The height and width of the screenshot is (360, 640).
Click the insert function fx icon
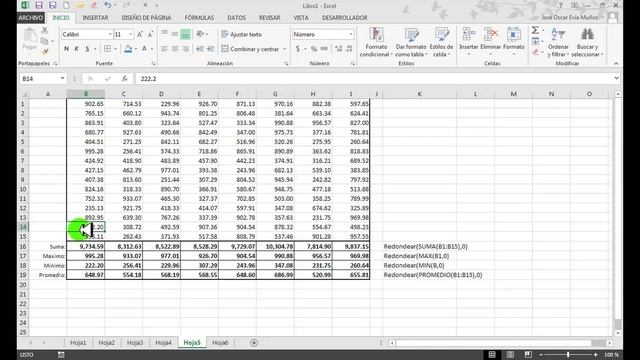click(x=124, y=79)
